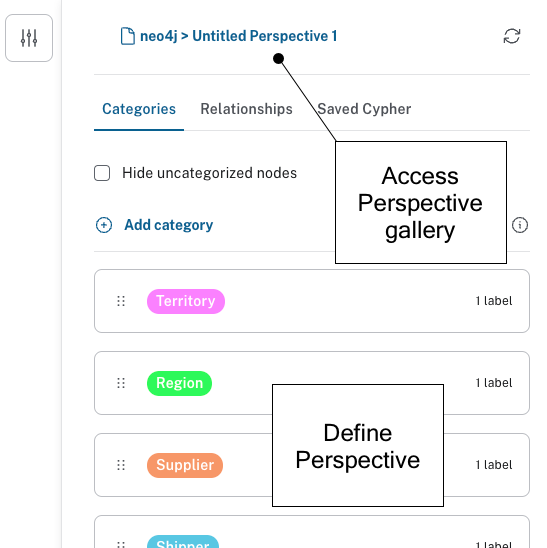Click the drag handle of Territory category
547x548 pixels.
(x=121, y=301)
